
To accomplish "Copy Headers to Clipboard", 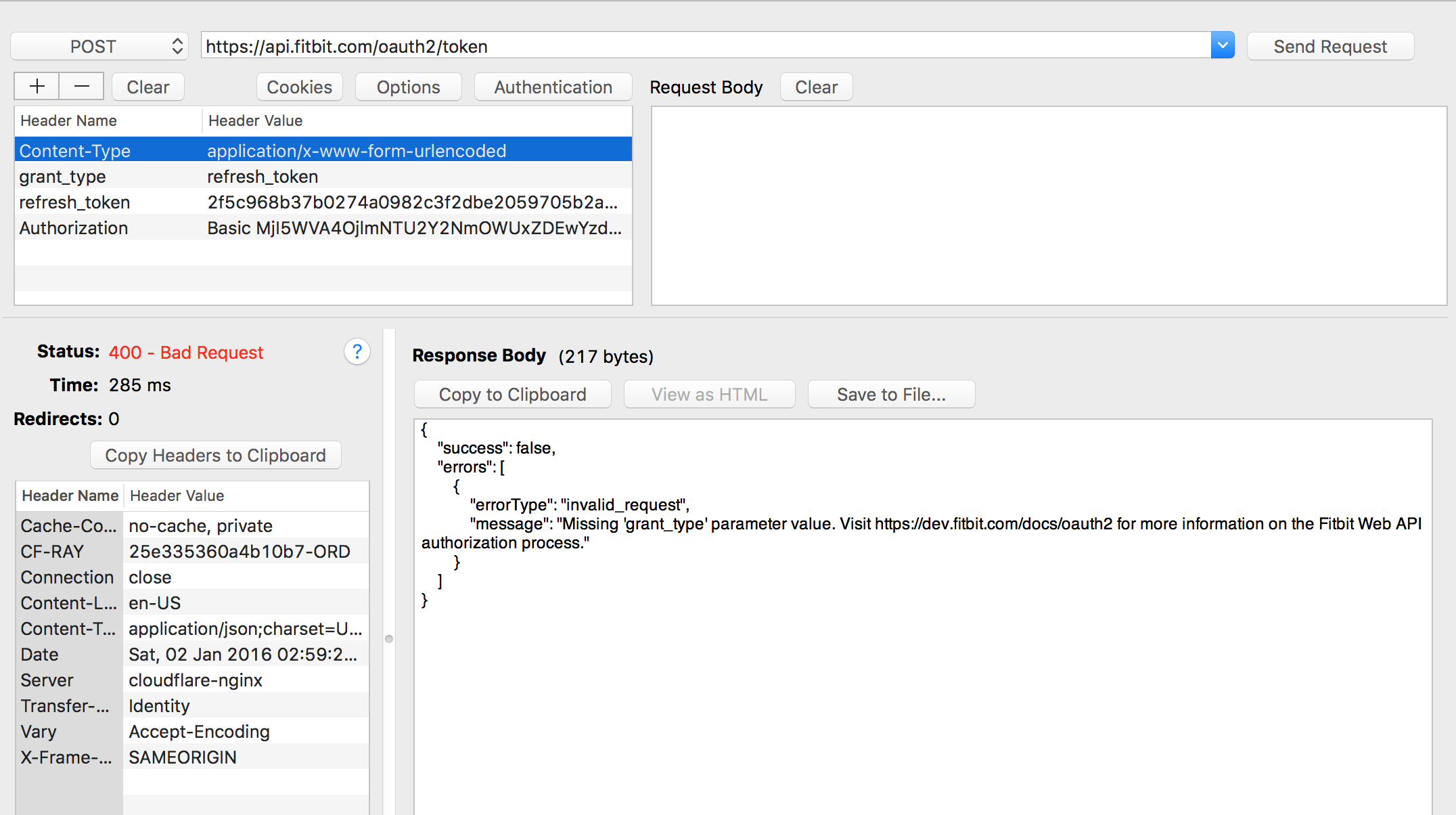I will [x=215, y=456].
